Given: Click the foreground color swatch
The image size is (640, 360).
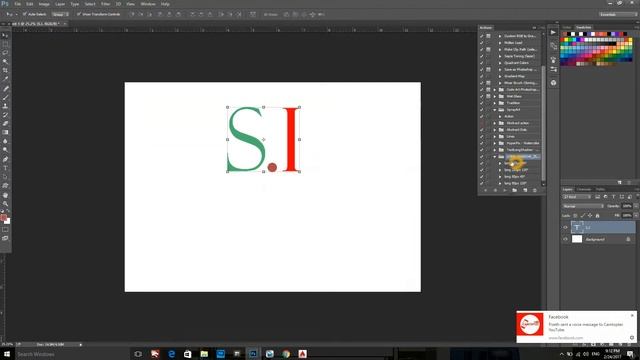Looking at the screenshot, I should (3, 218).
